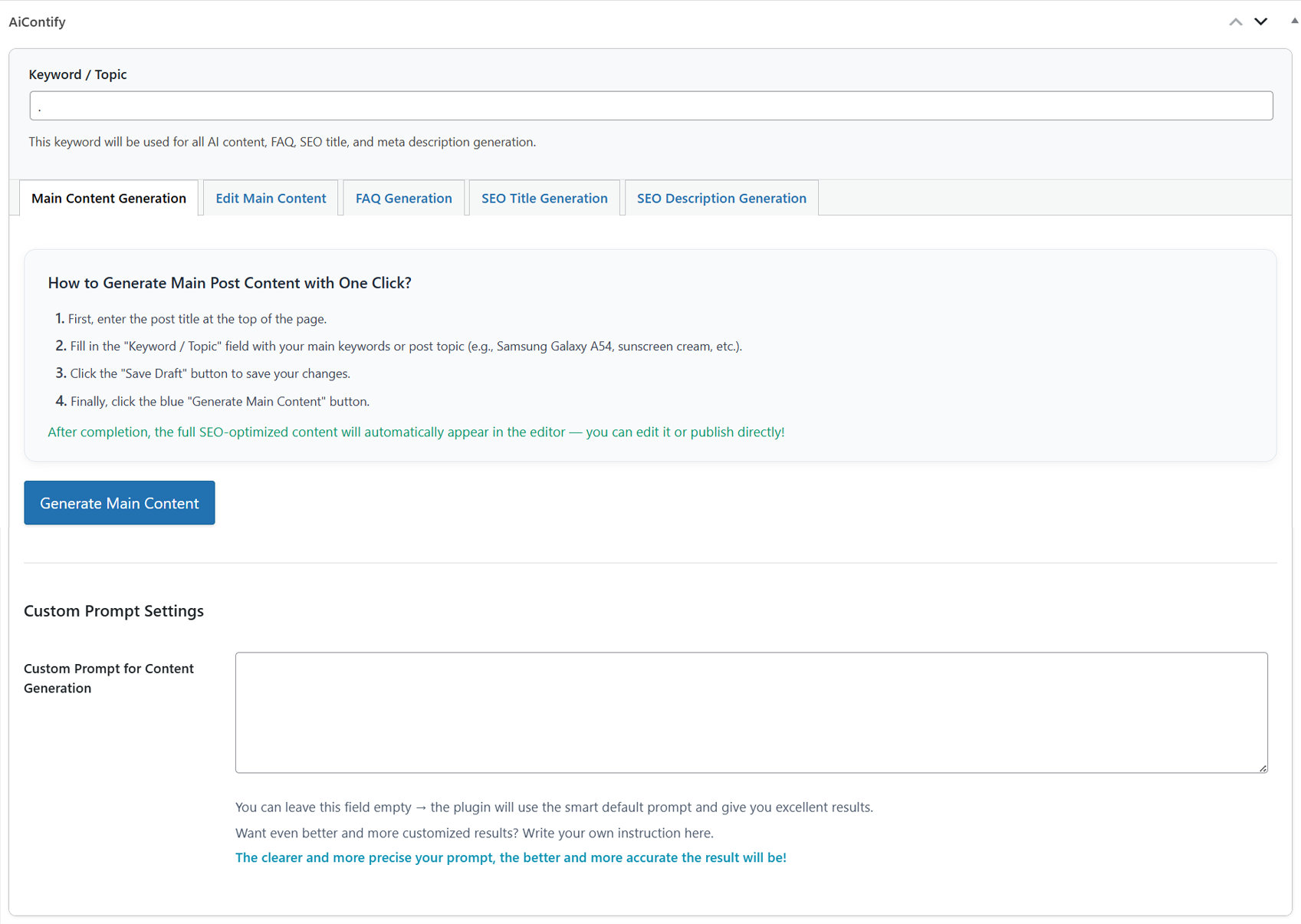Open the SEO Description Generation tab
This screenshot has height=924, width=1301.
(x=721, y=198)
